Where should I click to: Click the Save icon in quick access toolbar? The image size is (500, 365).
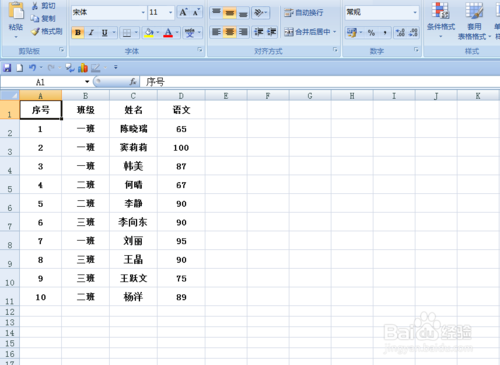coord(7,68)
